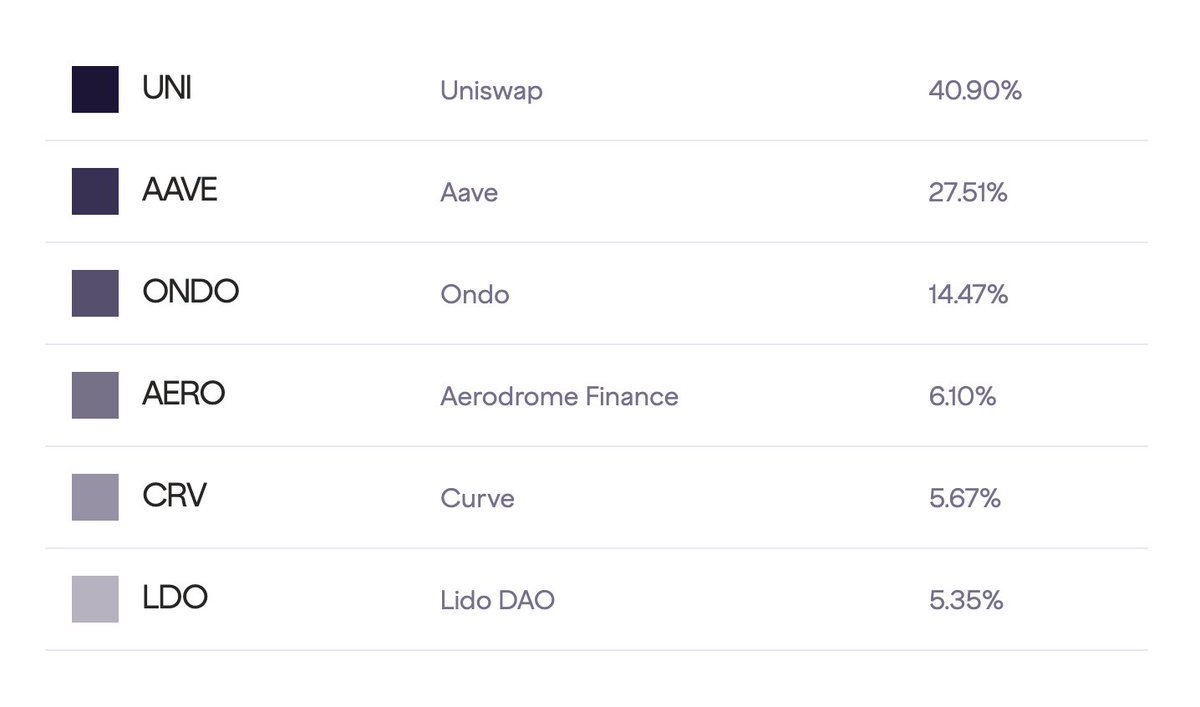The width and height of the screenshot is (1200, 707).
Task: Click the UNI dark color swatch
Action: 95,89
